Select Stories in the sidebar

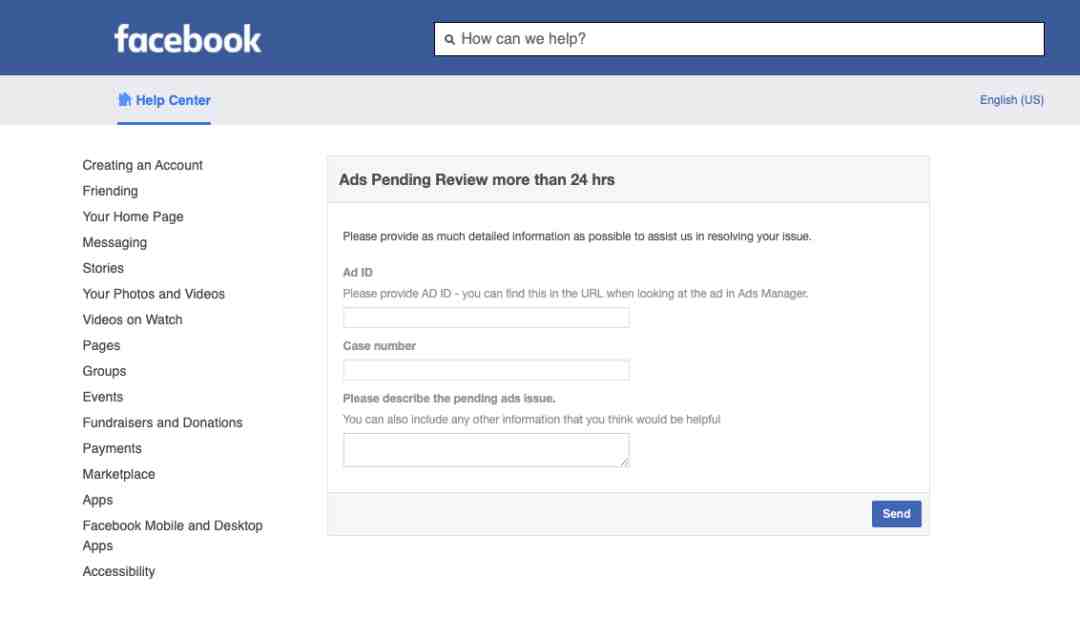pos(103,268)
